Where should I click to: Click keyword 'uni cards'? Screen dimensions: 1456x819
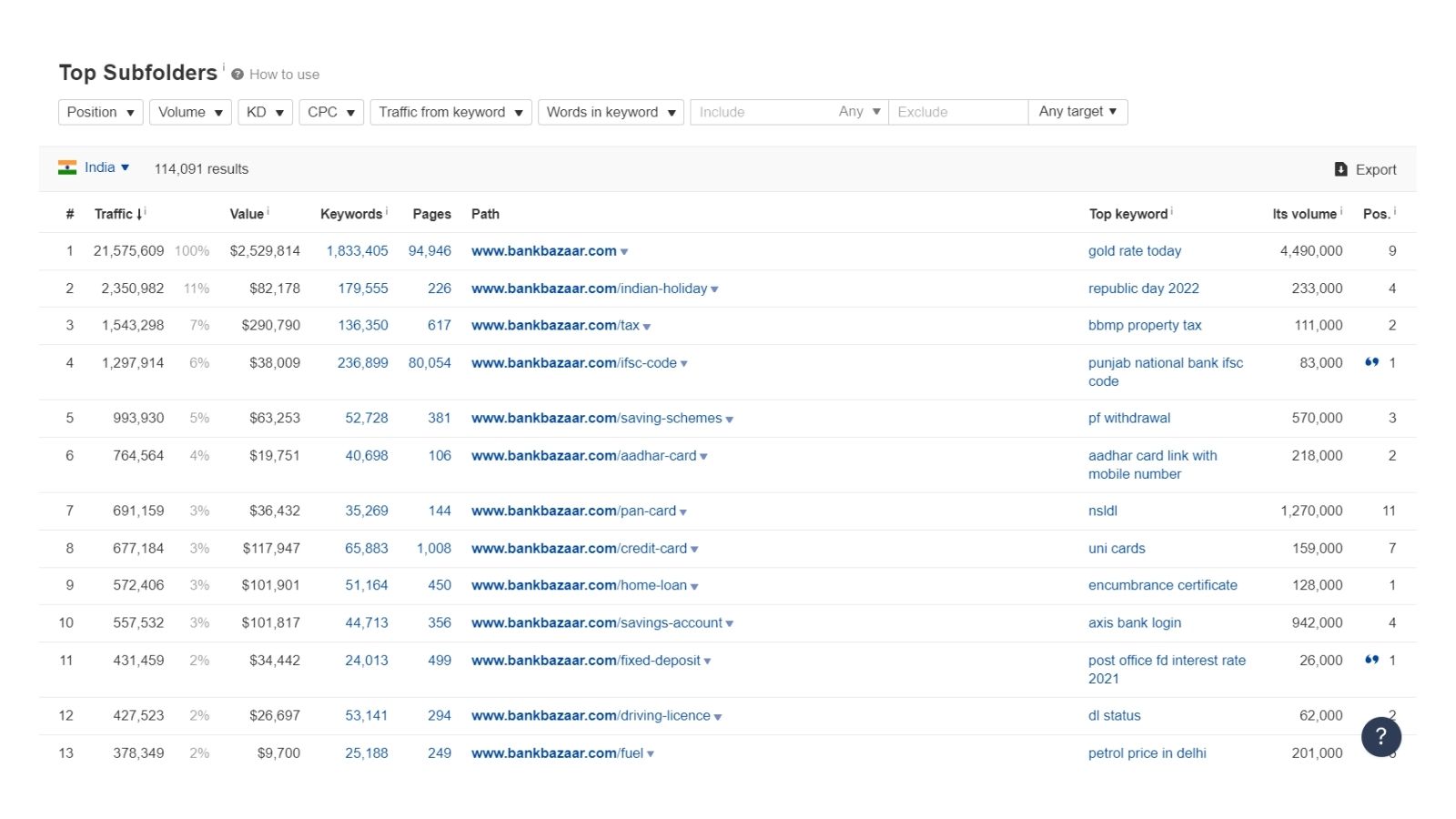pos(1117,548)
